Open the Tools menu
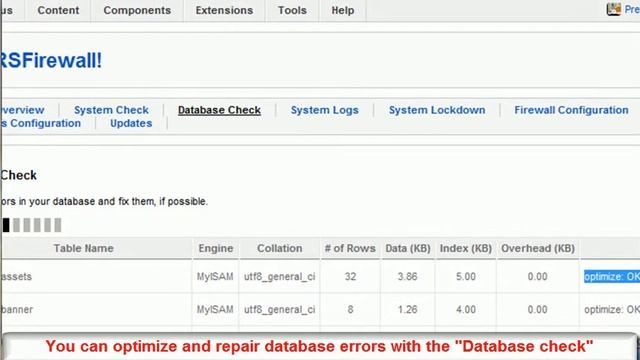 [292, 10]
